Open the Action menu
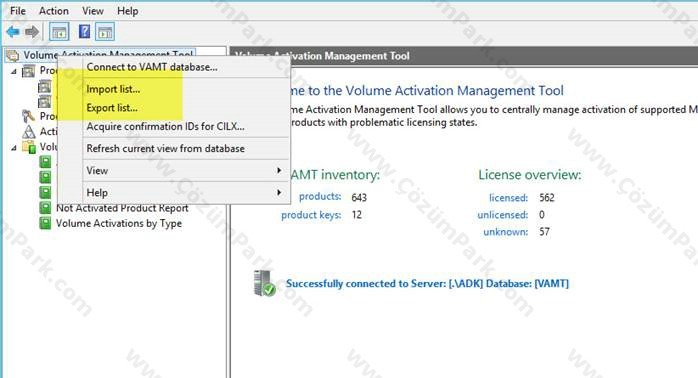The height and width of the screenshot is (378, 698). click(54, 11)
